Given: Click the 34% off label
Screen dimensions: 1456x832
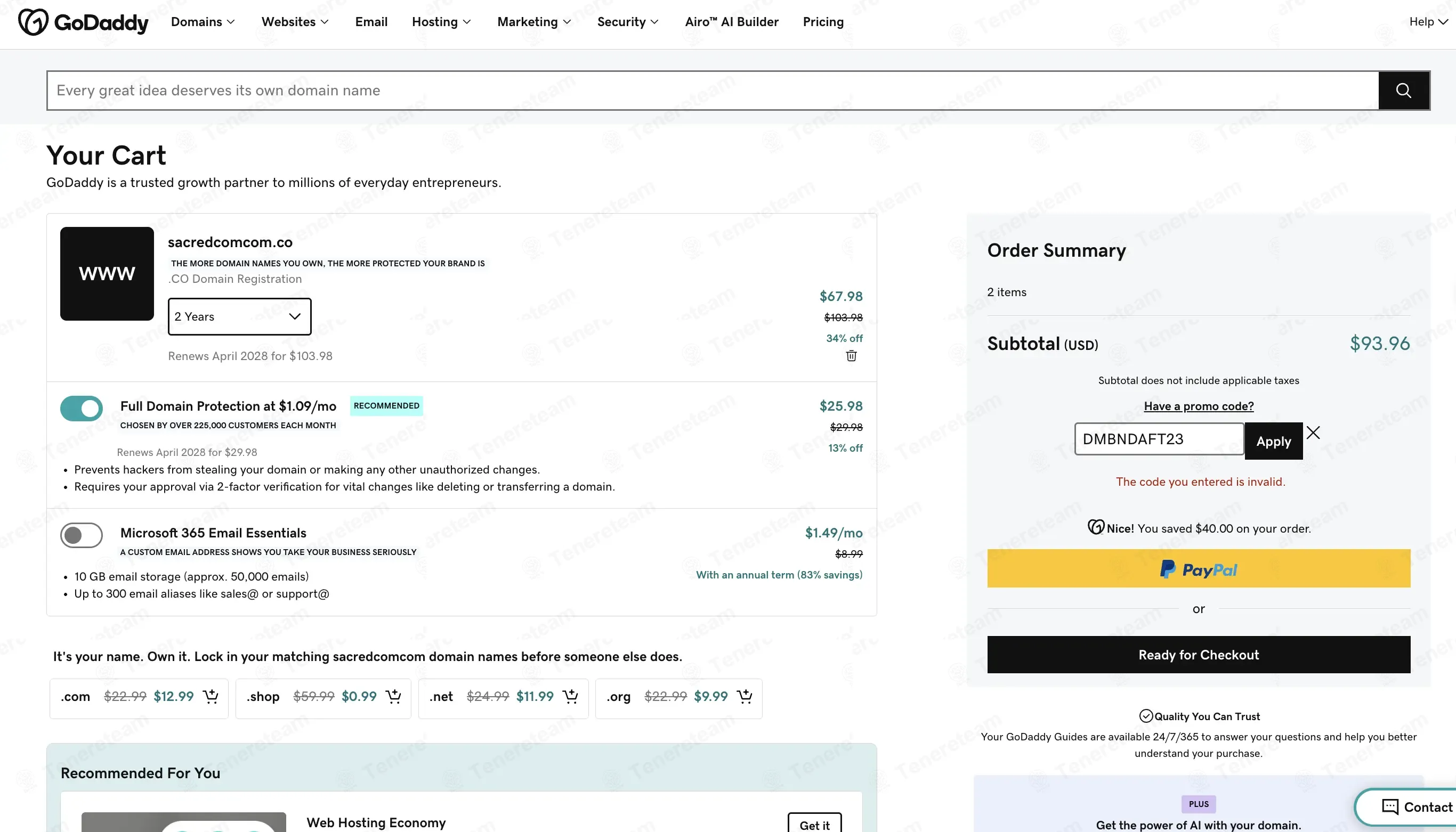Looking at the screenshot, I should coord(844,338).
